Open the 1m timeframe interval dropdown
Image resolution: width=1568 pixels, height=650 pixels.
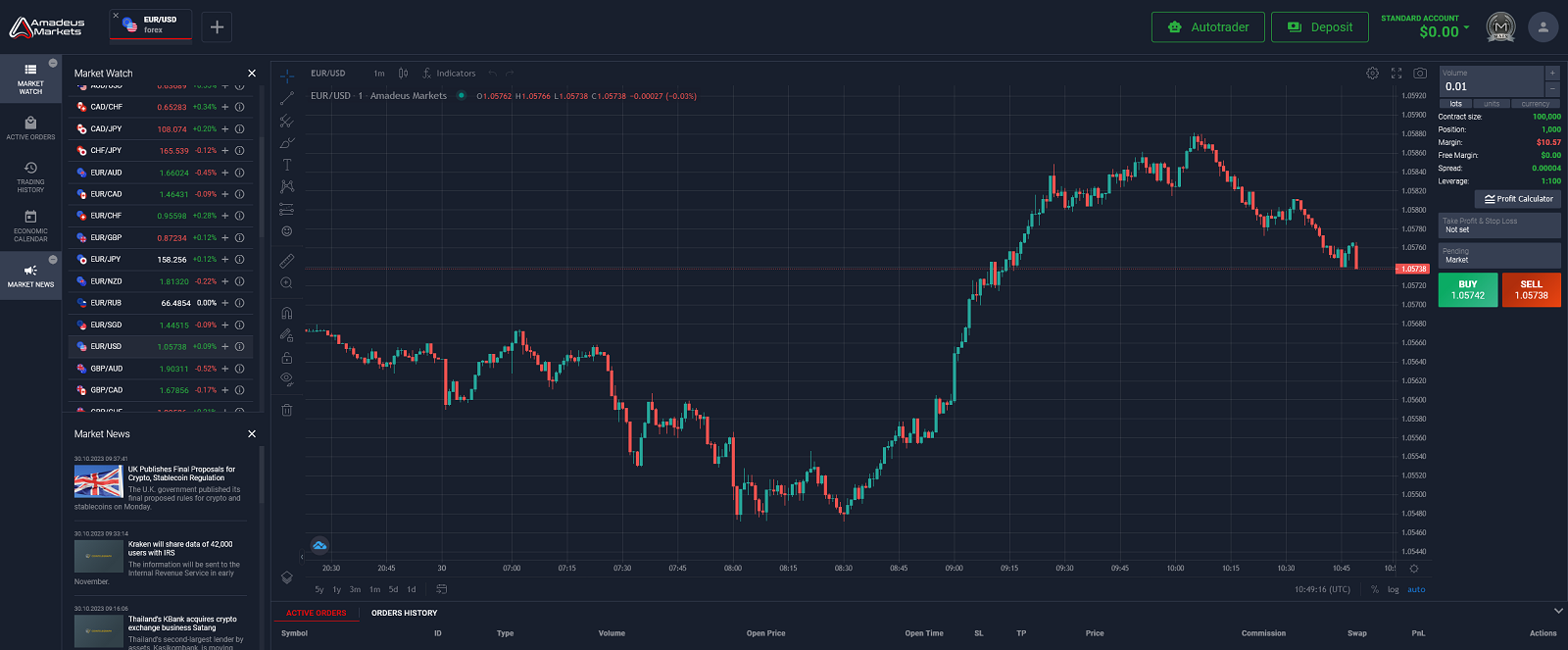click(x=378, y=74)
